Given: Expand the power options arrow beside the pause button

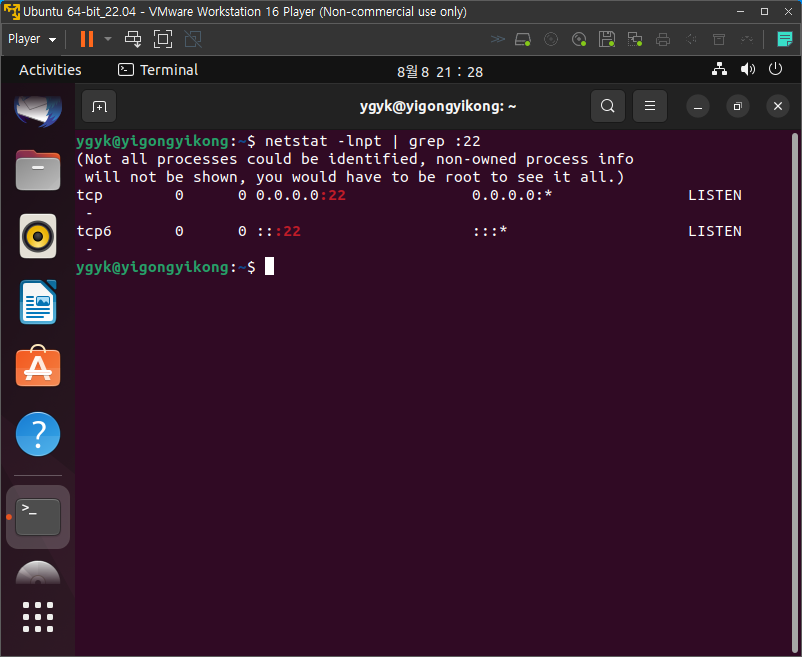Looking at the screenshot, I should coord(108,39).
